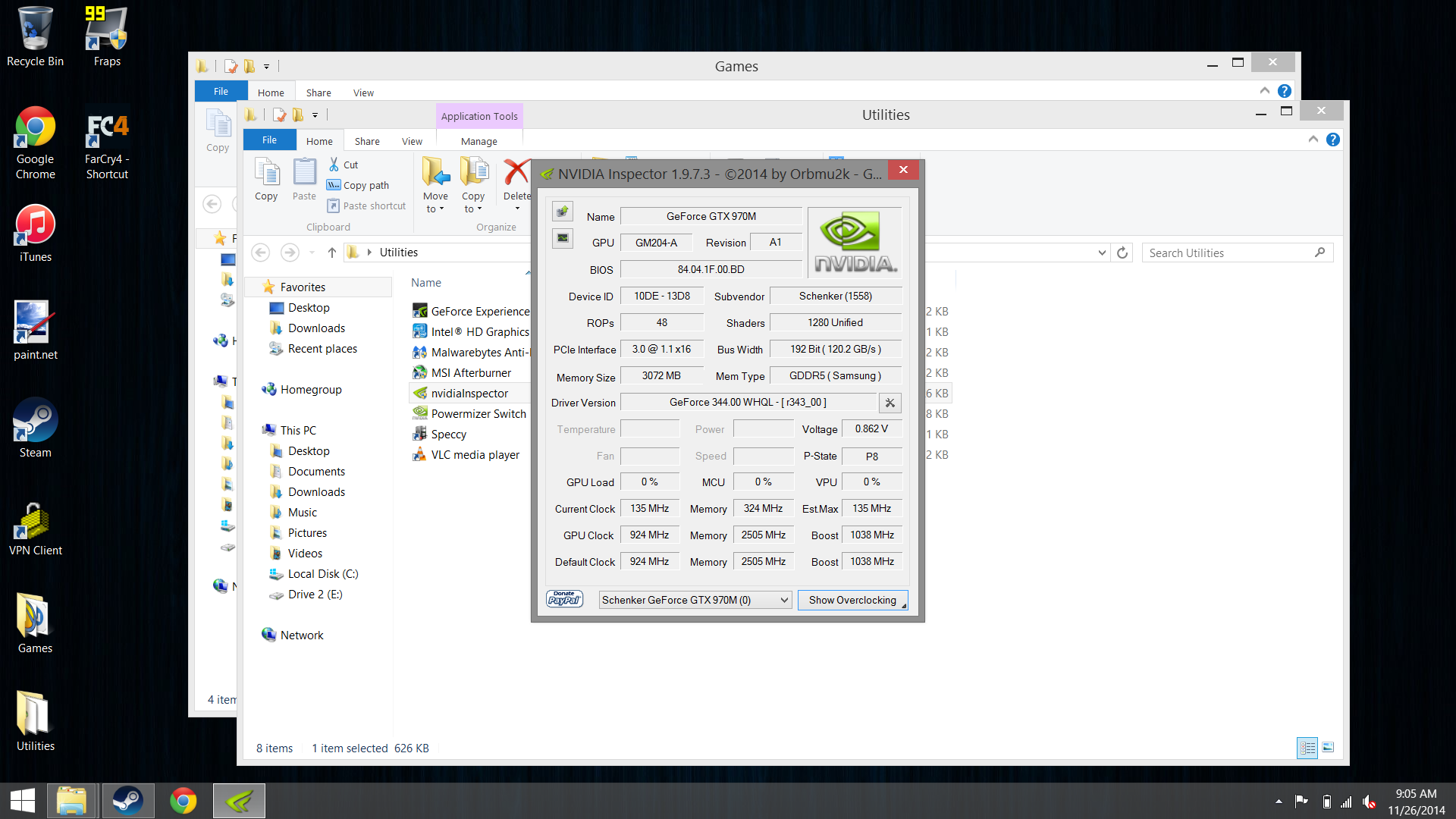This screenshot has width=1456, height=819.
Task: Switch to Share tab in Utilities window
Action: 367,141
